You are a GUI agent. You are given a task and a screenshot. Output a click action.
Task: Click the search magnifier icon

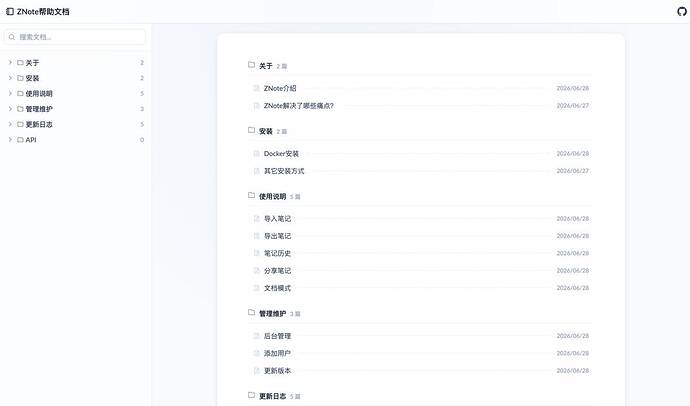(x=12, y=37)
